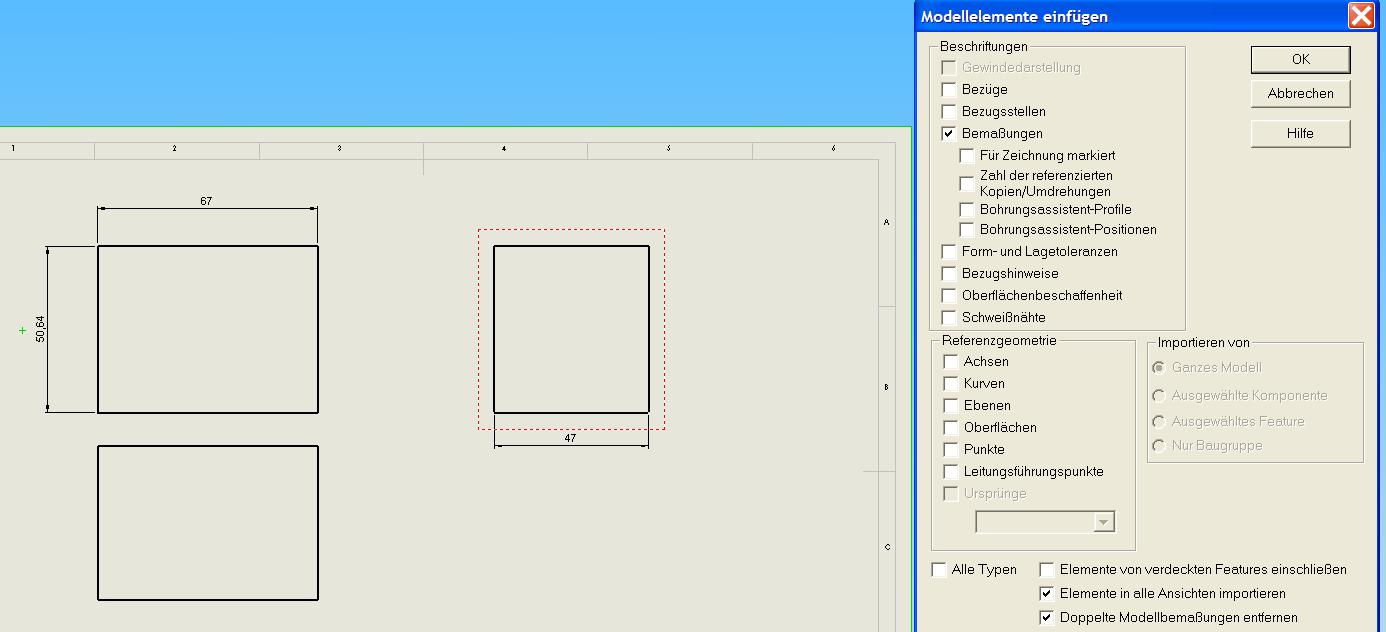Select the 67 dimension text
This screenshot has height=632, width=1386.
(206, 201)
